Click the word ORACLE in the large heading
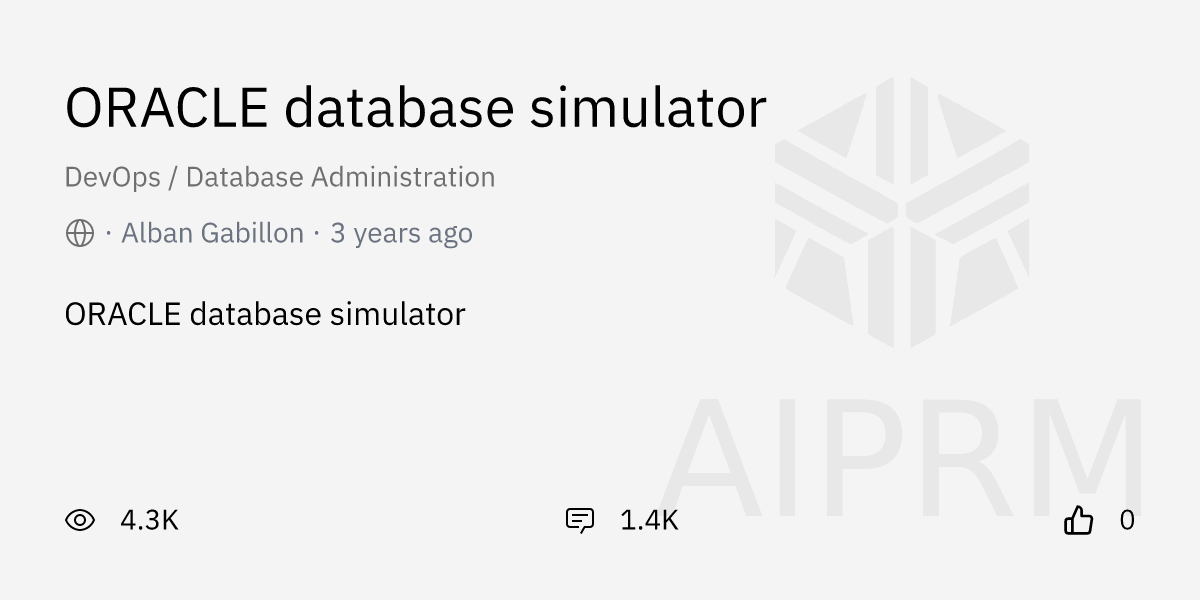 pos(166,107)
